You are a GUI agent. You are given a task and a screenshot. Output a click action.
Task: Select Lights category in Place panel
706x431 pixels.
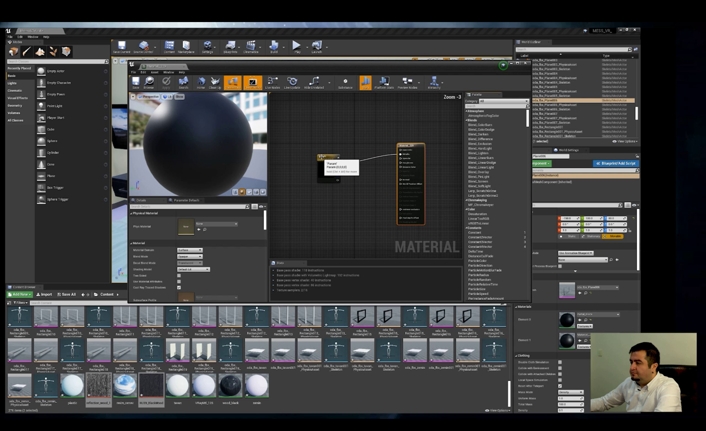(12, 83)
